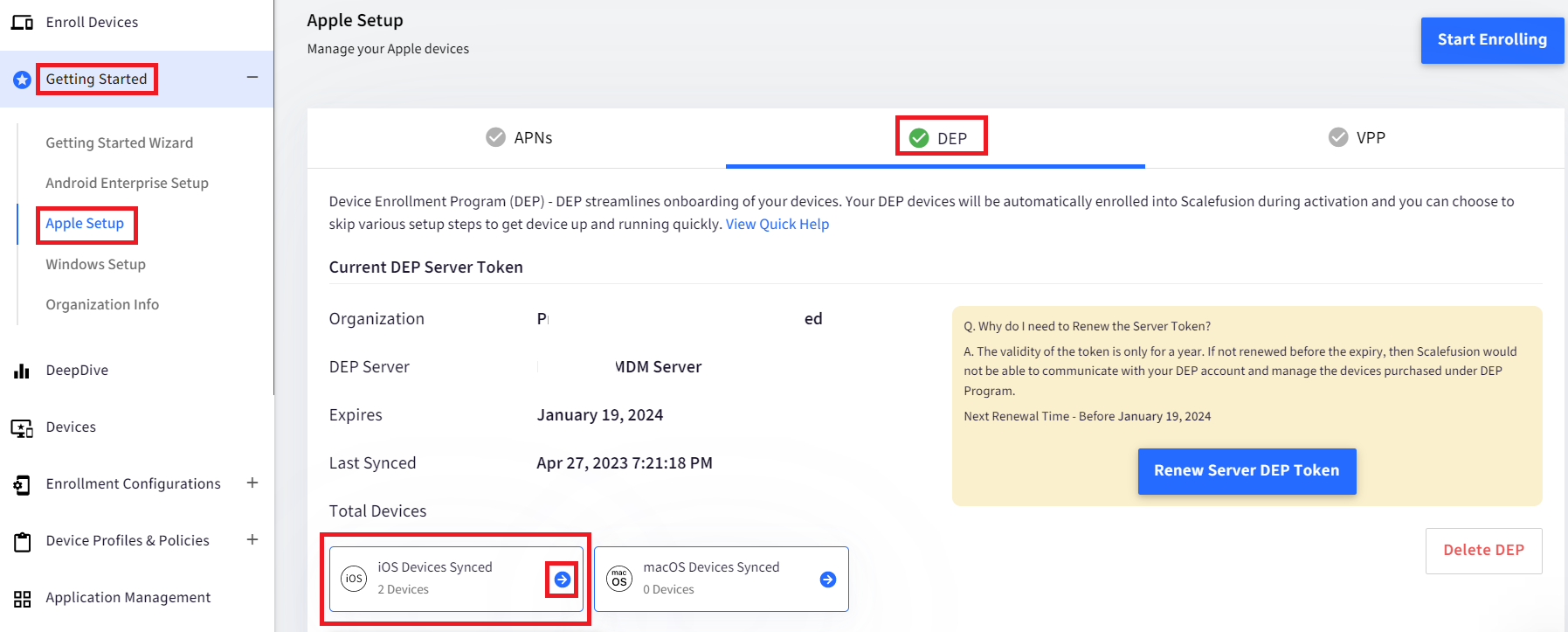1568x632 pixels.
Task: Open the DeepDive section
Action: point(77,371)
